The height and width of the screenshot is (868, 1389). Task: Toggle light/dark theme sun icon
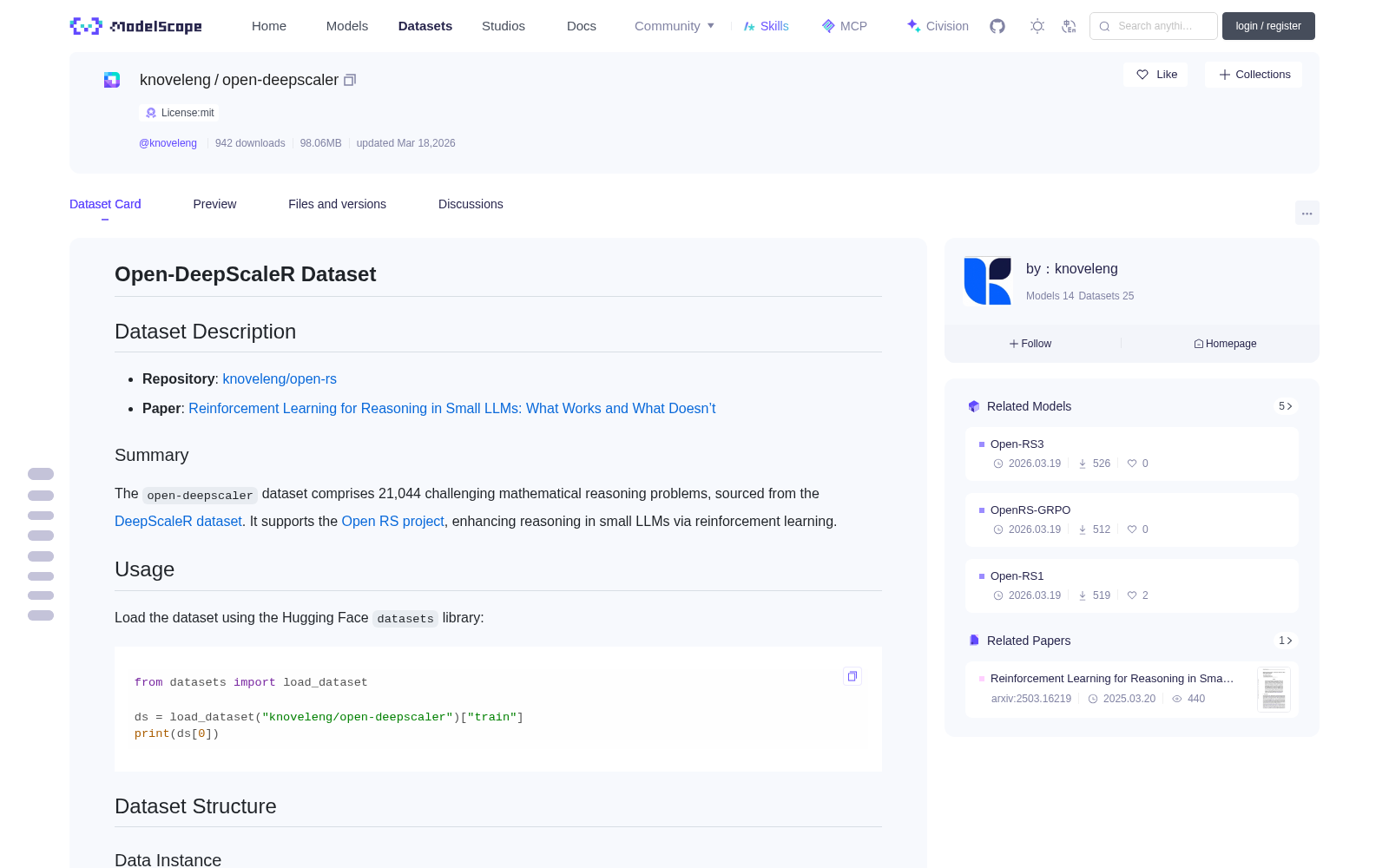[1037, 26]
